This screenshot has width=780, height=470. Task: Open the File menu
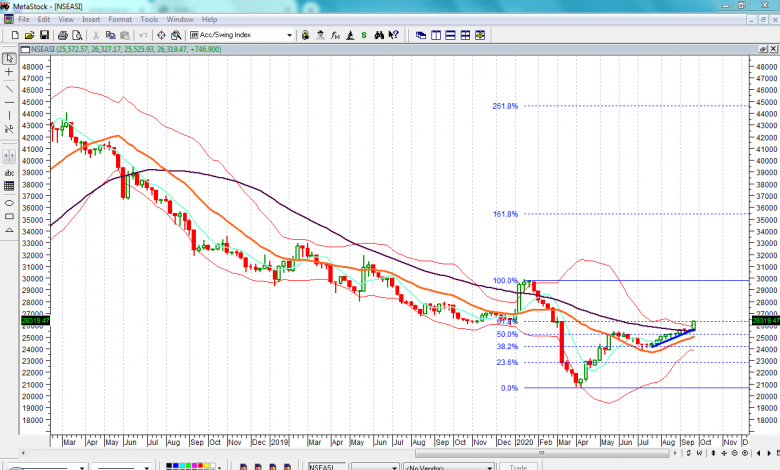coord(23,19)
